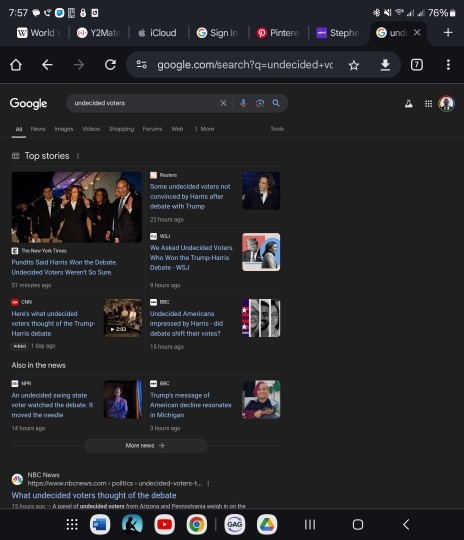Image resolution: width=464 pixels, height=540 pixels.
Task: Open Top stories three-dot options
Action: click(78, 156)
